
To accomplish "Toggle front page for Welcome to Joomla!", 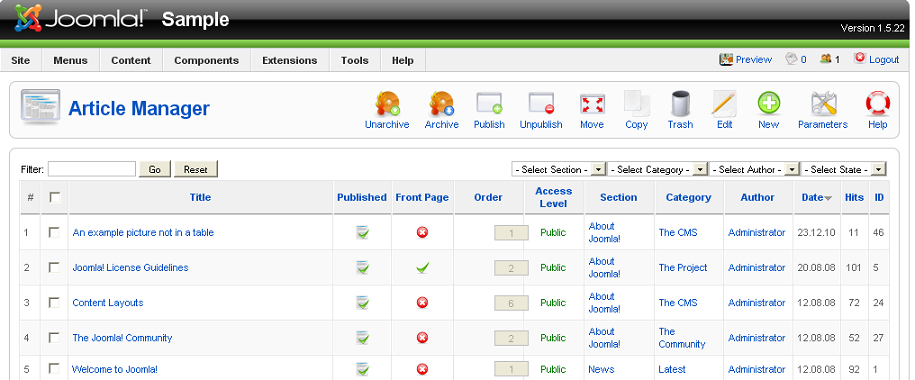I will coord(422,369).
